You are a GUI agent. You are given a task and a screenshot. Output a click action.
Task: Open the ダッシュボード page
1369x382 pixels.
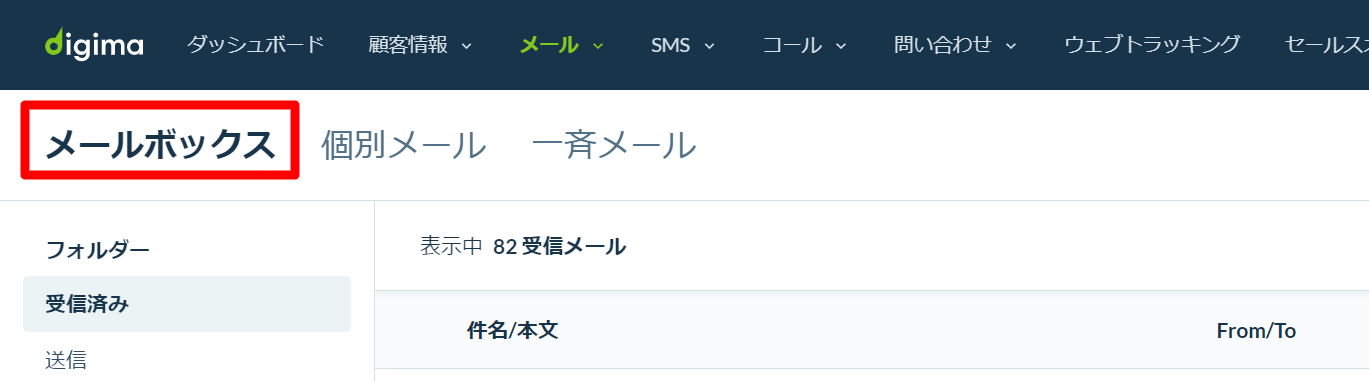click(x=255, y=44)
